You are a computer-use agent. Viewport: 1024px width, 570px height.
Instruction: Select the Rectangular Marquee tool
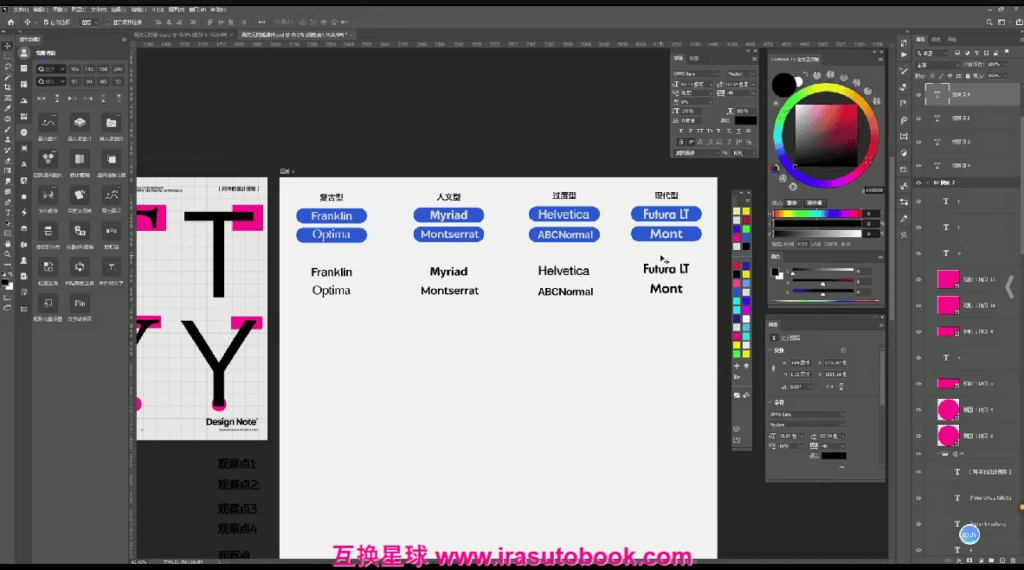[x=8, y=56]
